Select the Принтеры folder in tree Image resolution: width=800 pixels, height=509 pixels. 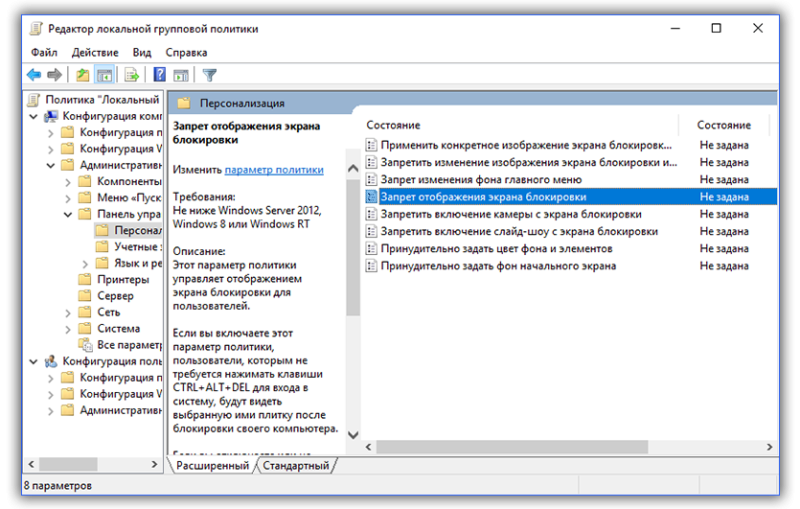(115, 280)
